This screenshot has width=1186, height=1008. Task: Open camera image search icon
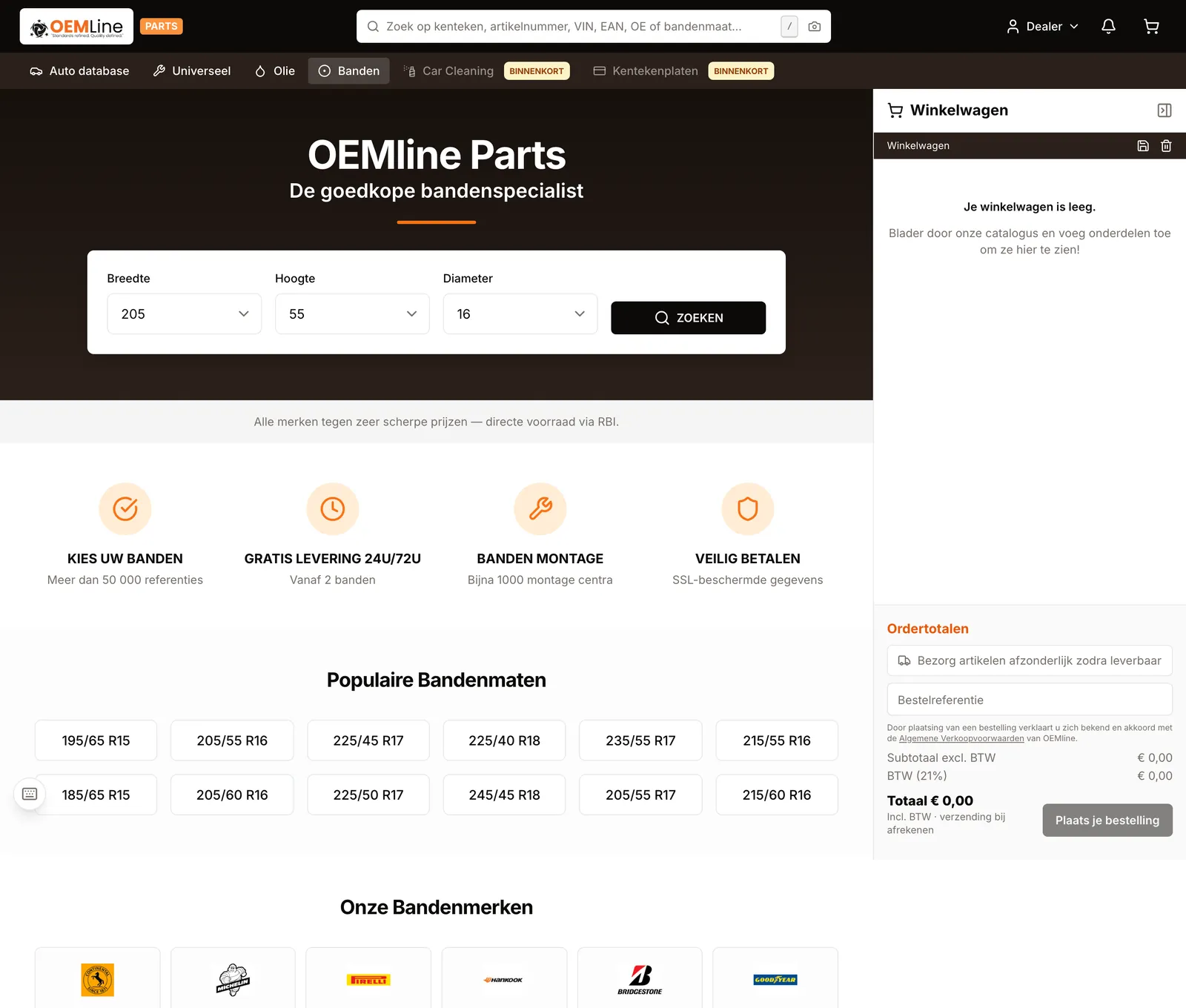pos(814,27)
